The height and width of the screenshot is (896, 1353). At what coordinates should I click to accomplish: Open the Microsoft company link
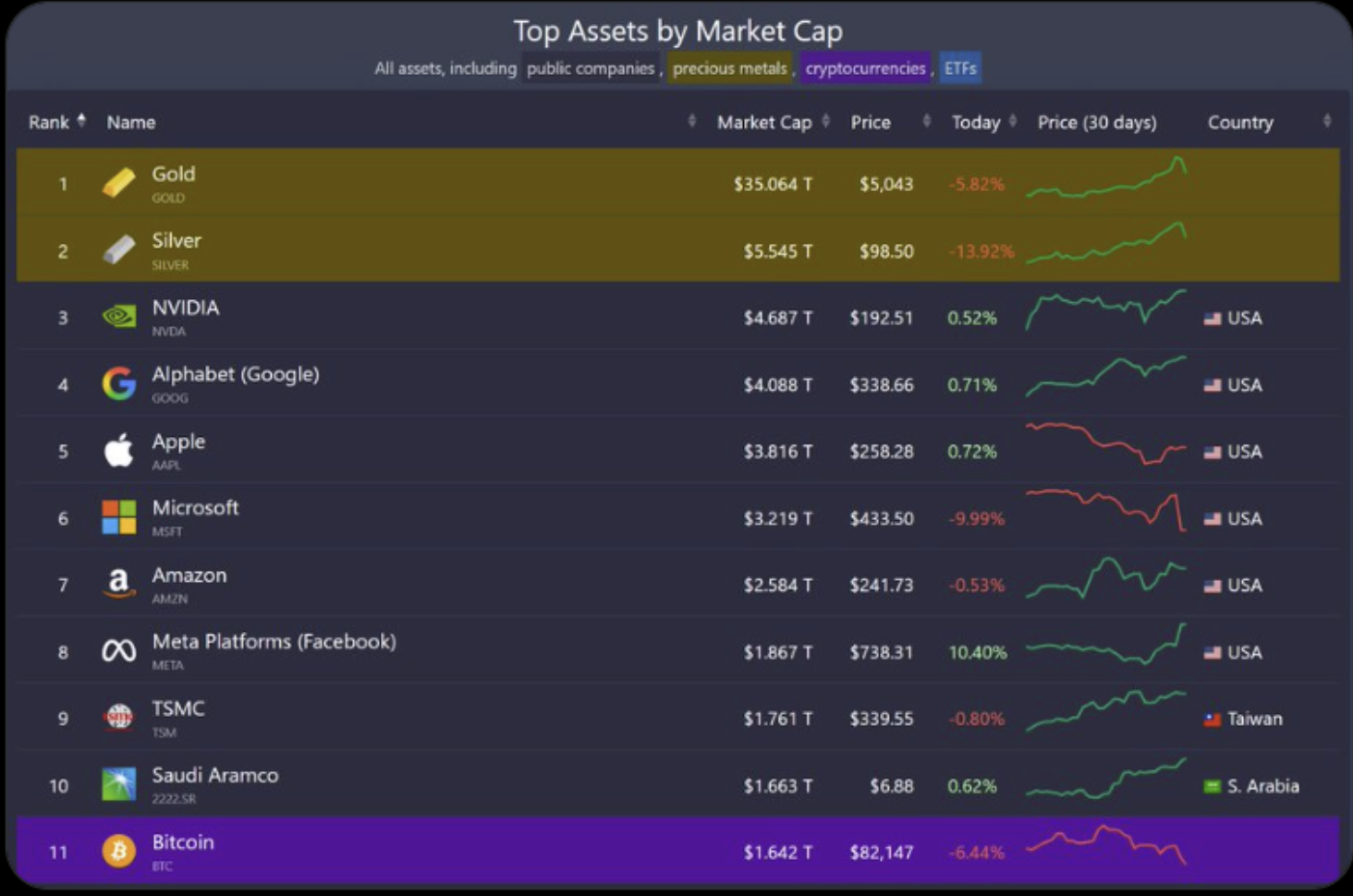click(x=195, y=507)
